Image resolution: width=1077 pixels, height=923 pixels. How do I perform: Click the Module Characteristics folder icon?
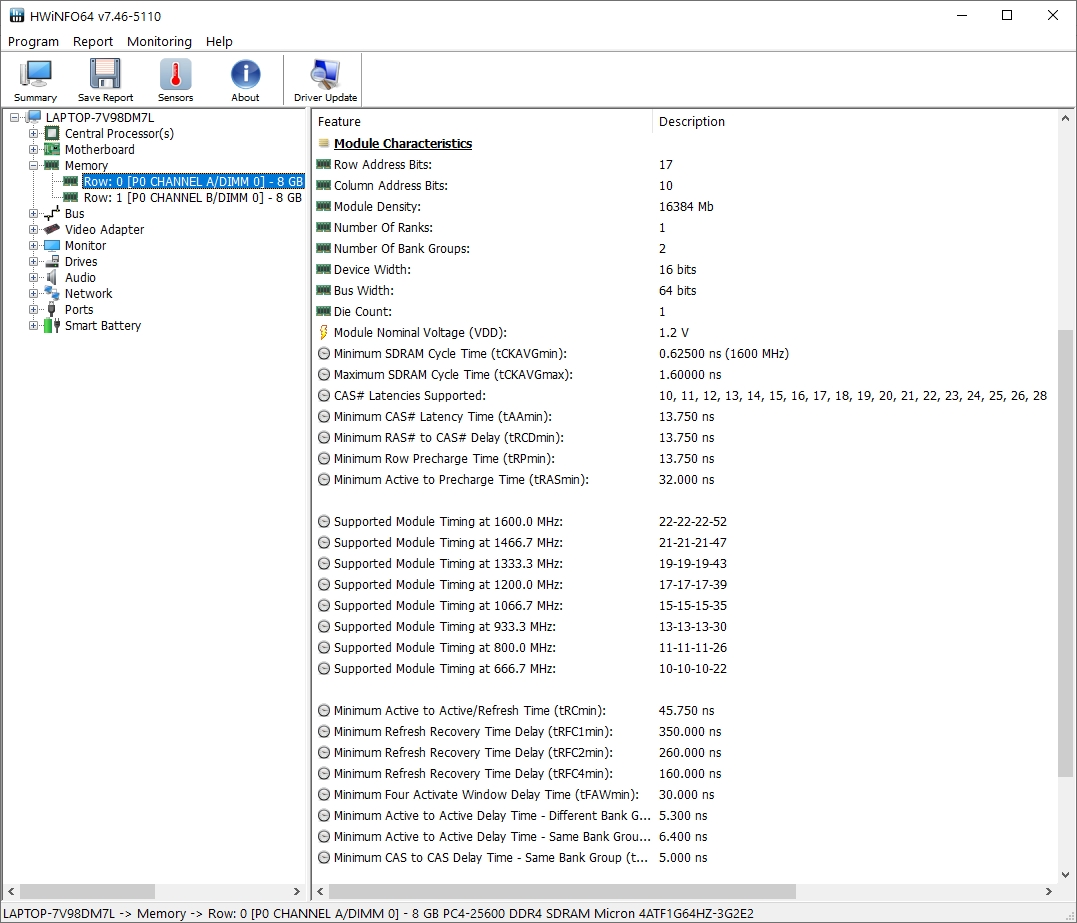click(324, 143)
